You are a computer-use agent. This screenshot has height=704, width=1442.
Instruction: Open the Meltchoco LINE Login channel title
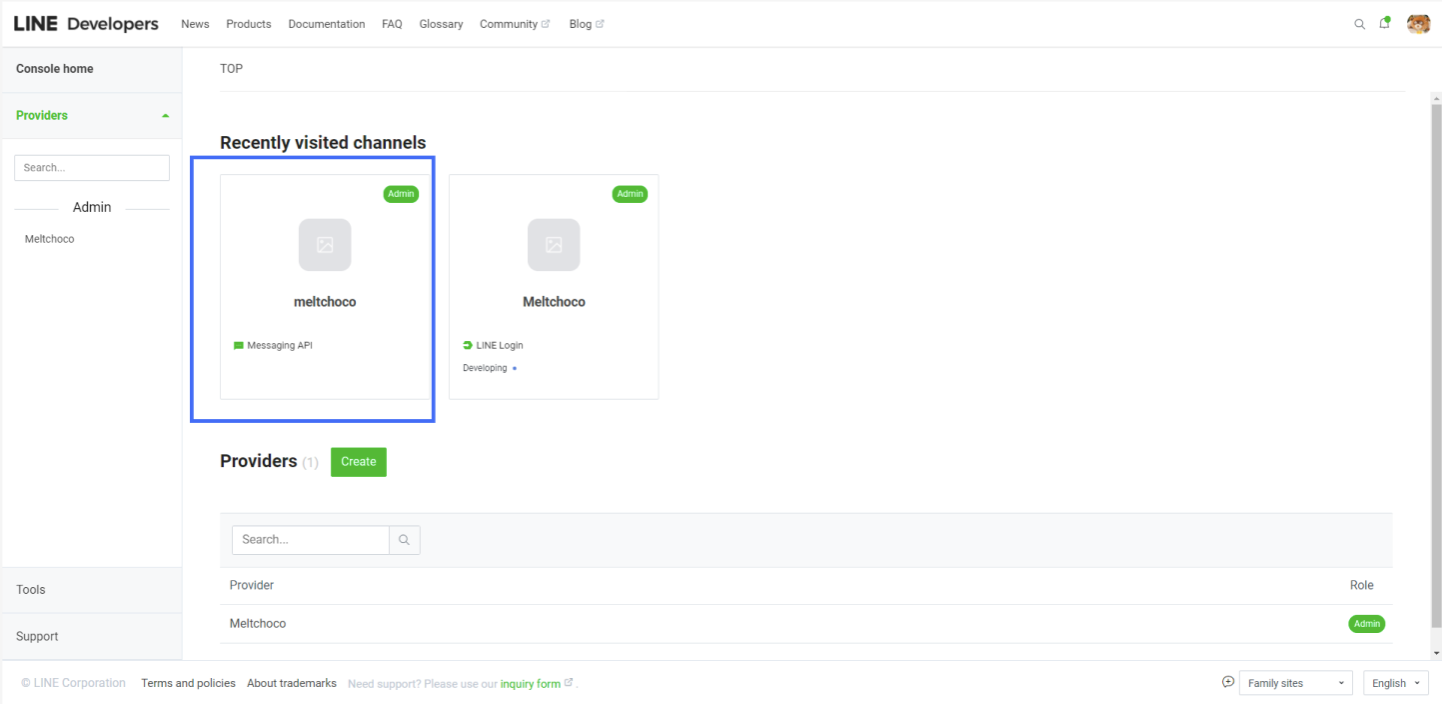pos(554,302)
